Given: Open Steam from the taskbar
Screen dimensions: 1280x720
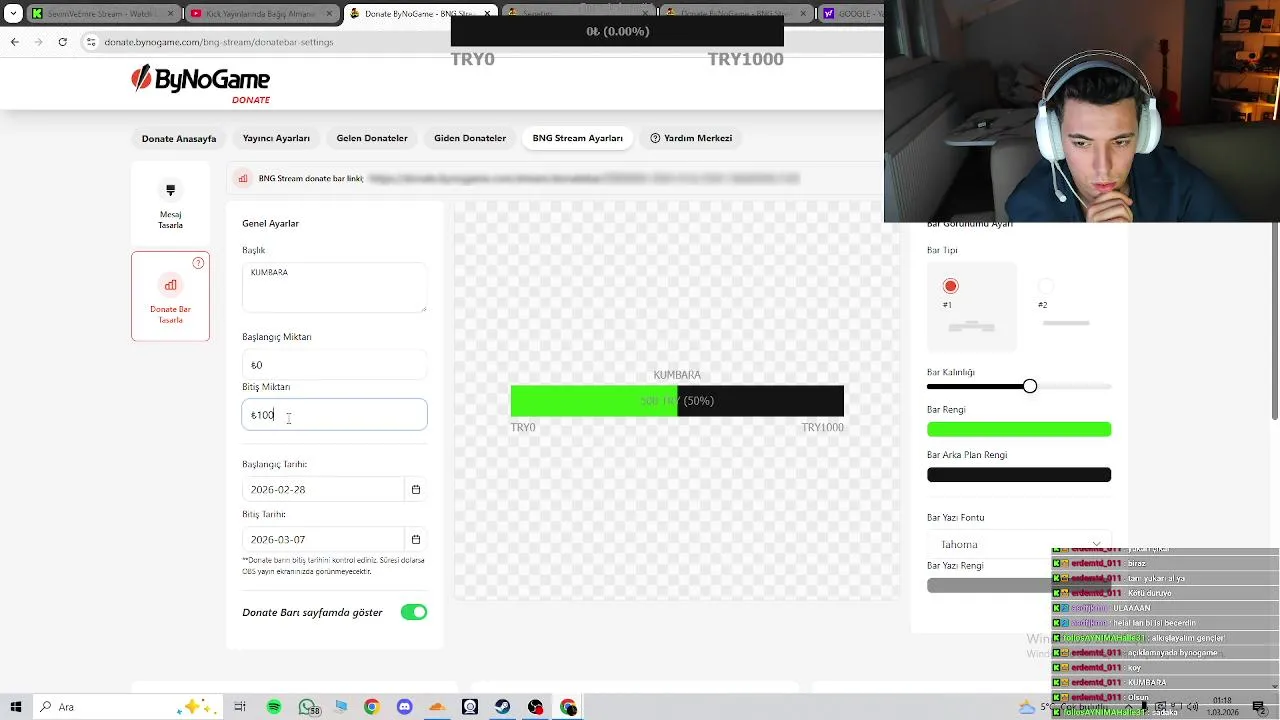Looking at the screenshot, I should (502, 707).
